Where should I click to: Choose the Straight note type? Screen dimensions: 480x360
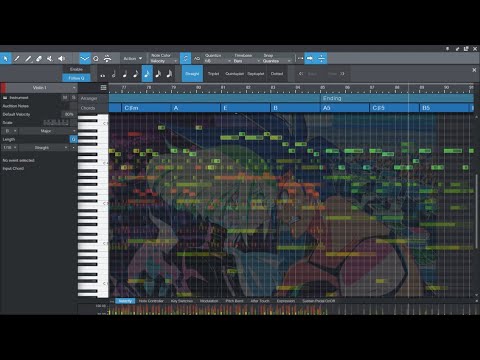coord(192,74)
